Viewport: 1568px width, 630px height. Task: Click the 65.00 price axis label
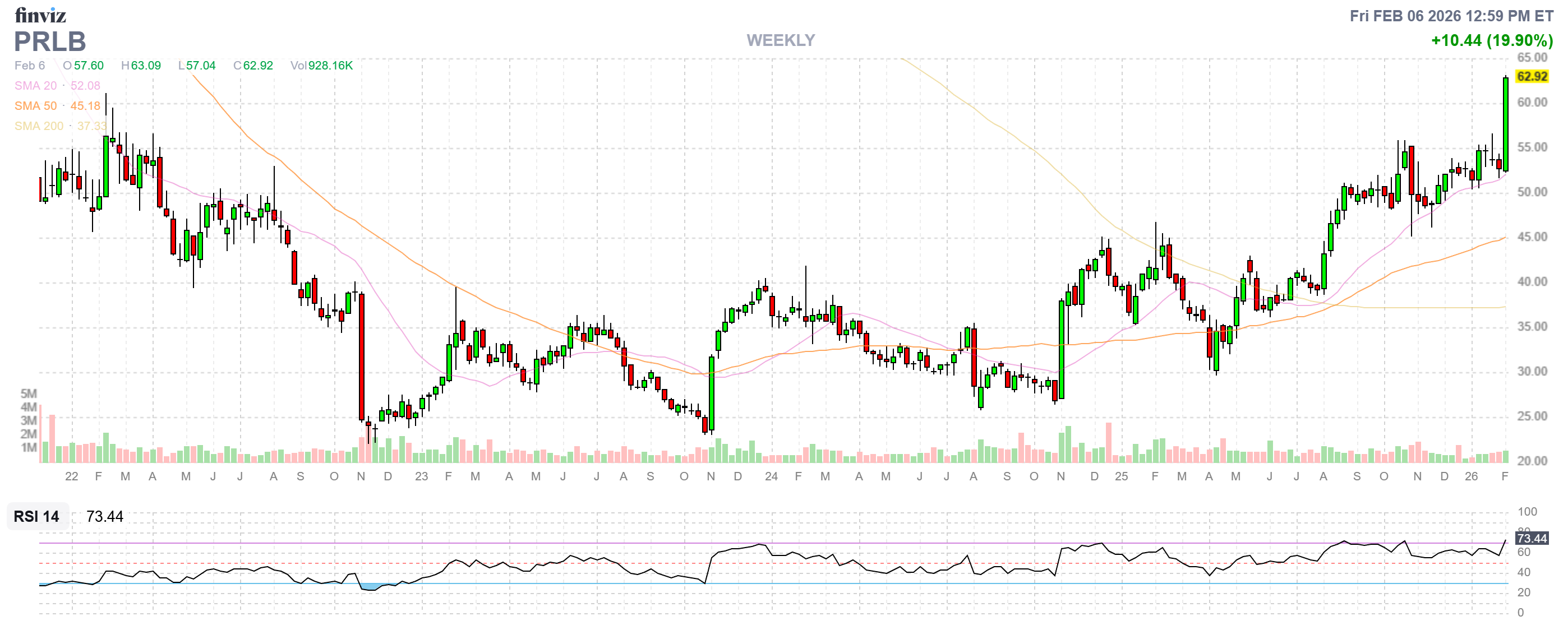(1532, 58)
